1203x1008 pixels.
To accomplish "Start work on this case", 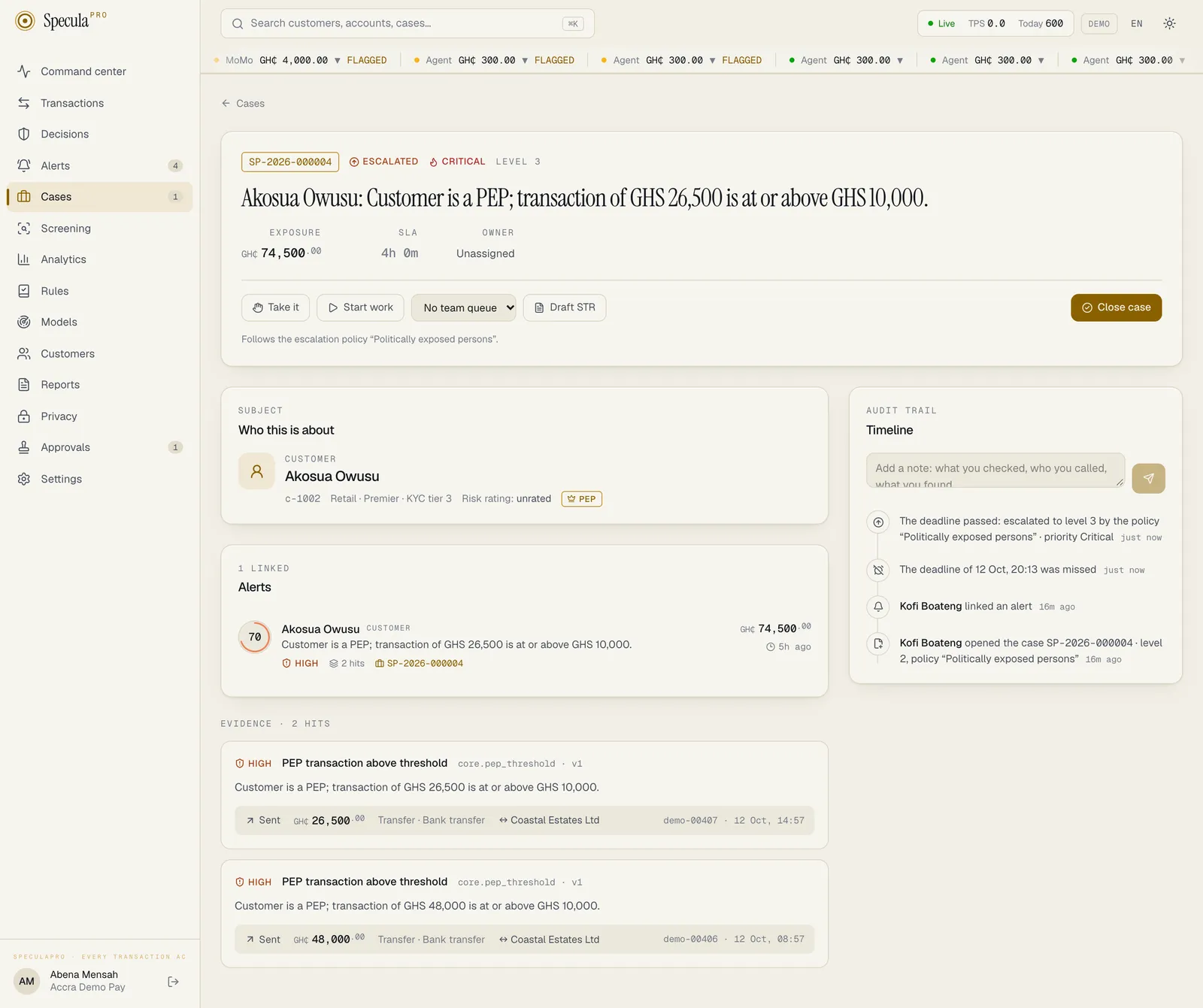I will pos(360,307).
